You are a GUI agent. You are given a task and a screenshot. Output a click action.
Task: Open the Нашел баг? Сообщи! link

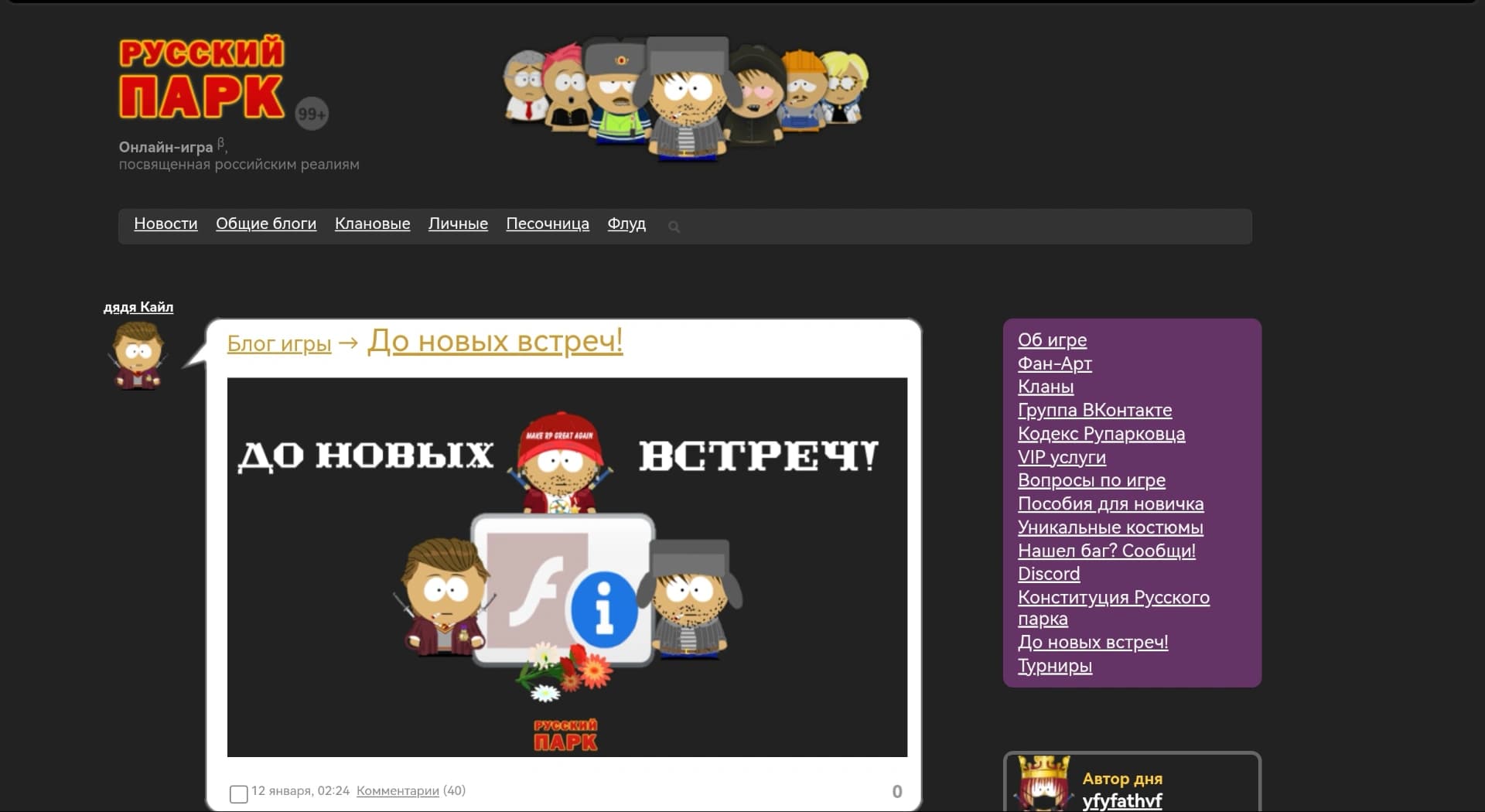1107,551
